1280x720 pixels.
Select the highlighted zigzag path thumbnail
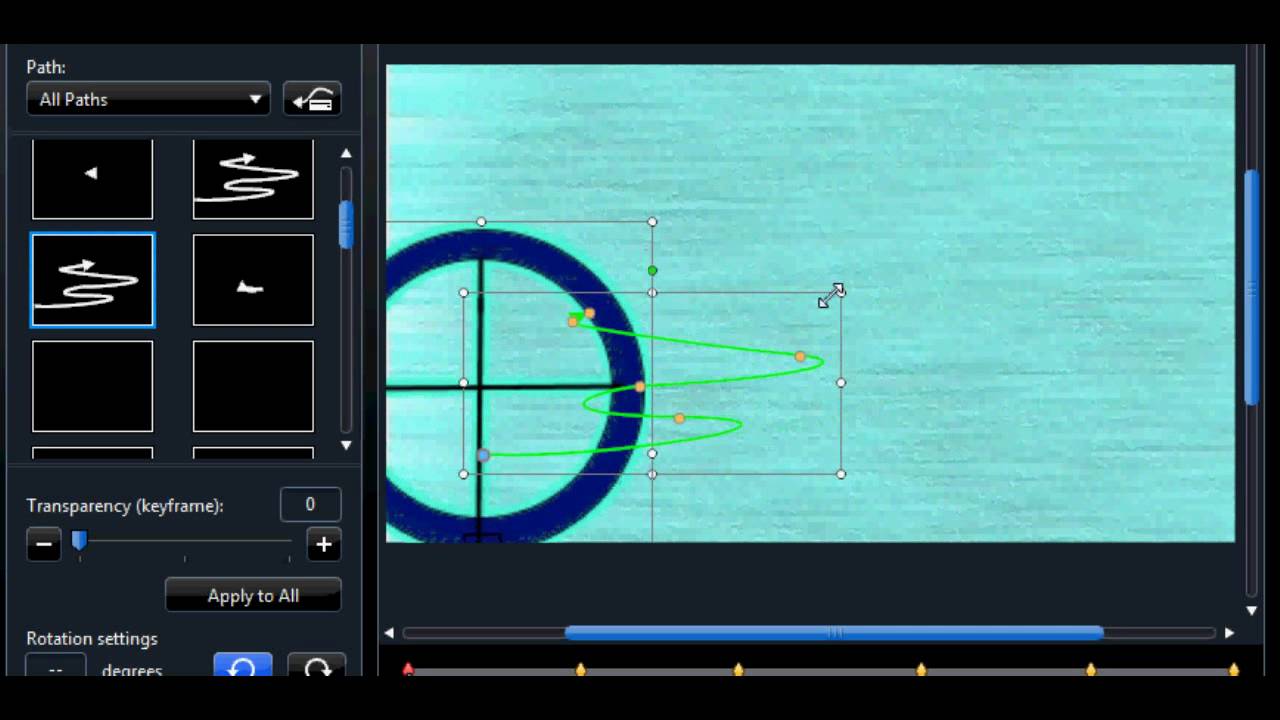pos(93,280)
